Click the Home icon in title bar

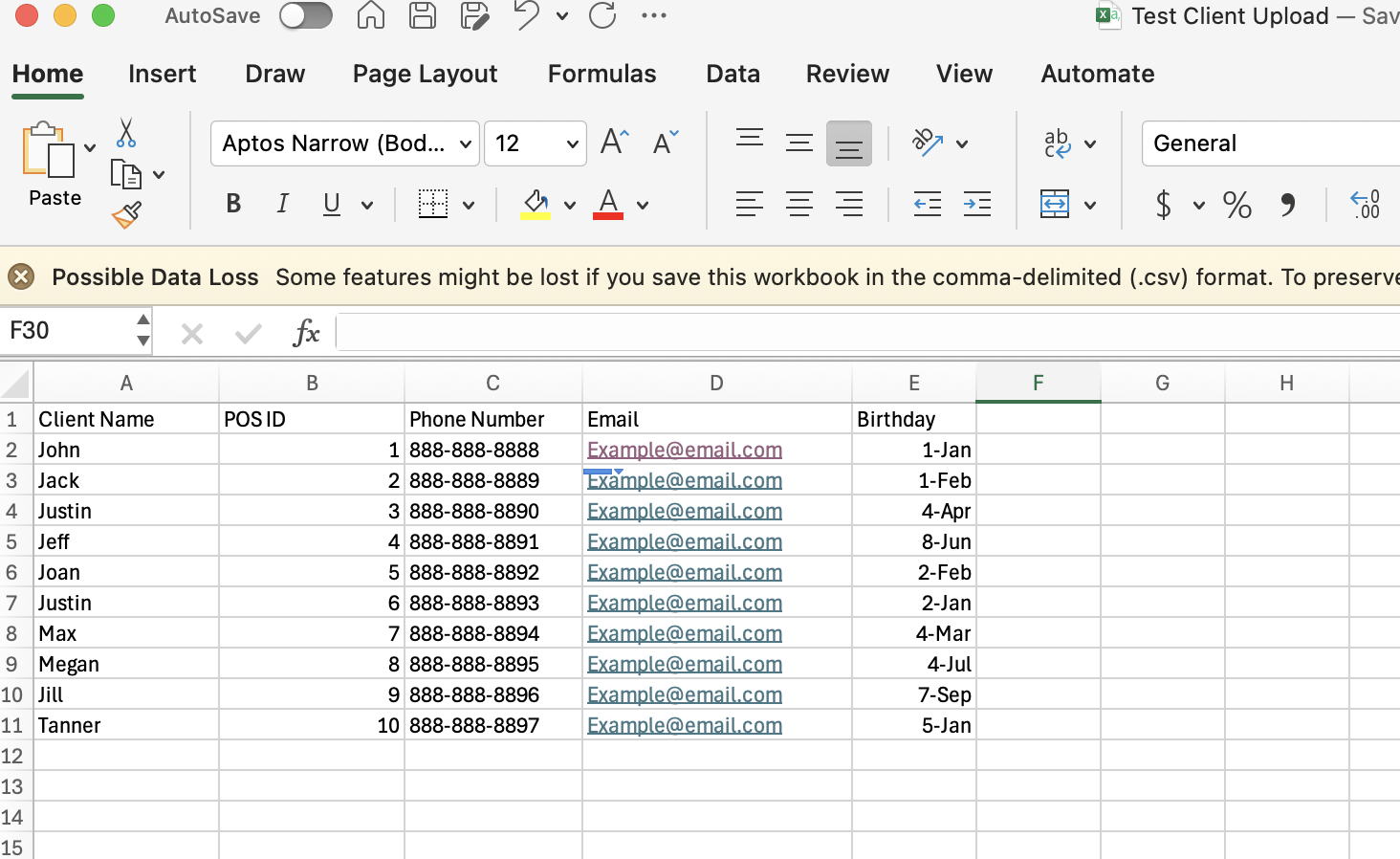[x=371, y=16]
